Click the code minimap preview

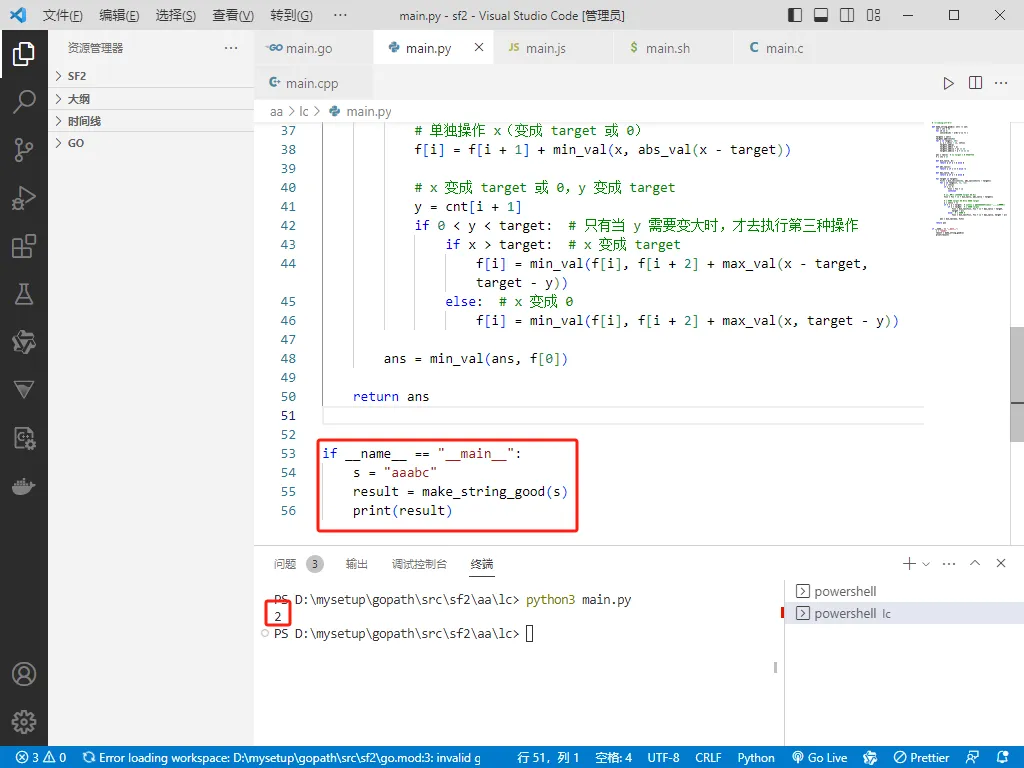[x=968, y=180]
